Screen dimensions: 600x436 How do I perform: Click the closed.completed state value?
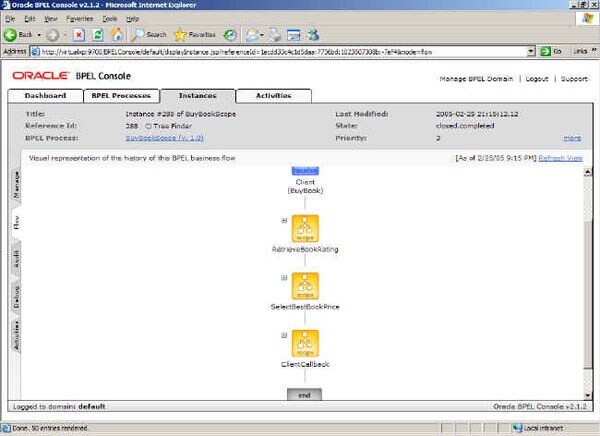pos(465,126)
